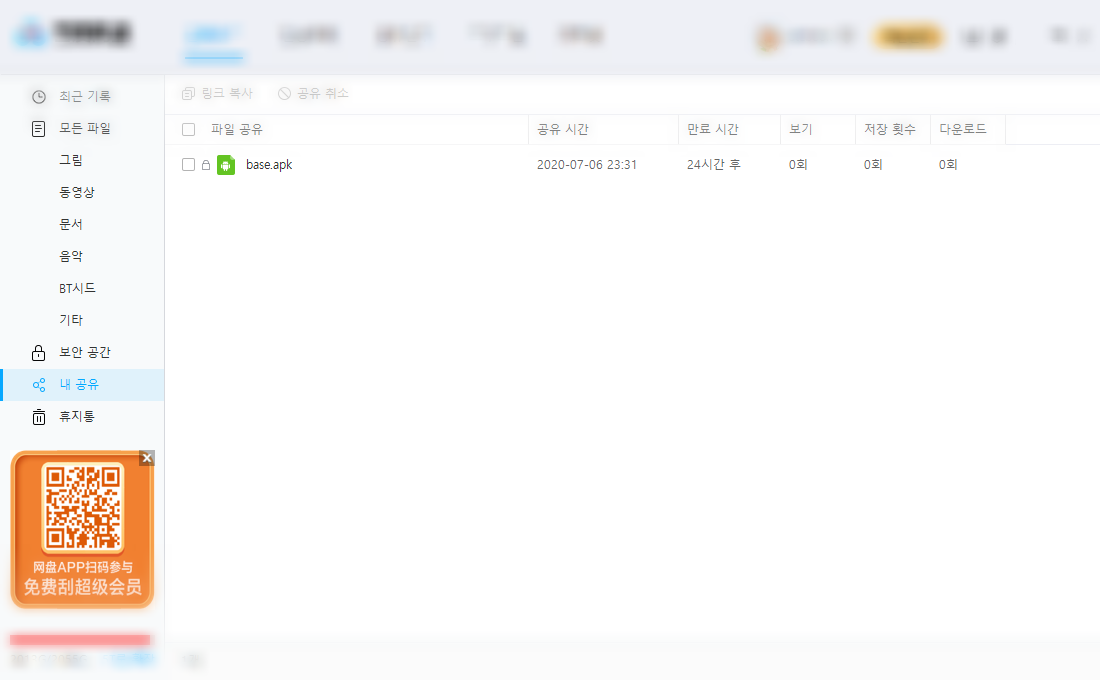Image resolution: width=1100 pixels, height=680 pixels.
Task: Click the 만료 시간 column header
Action: pos(713,130)
